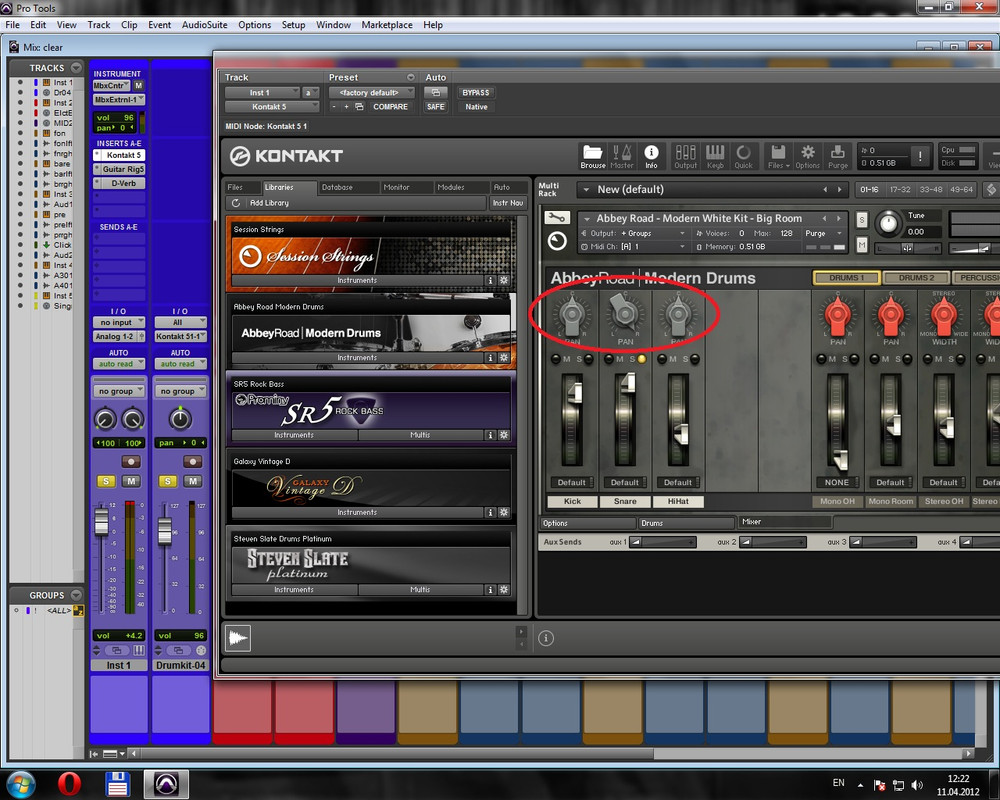Switch to the Database tab in the Kontakt browser
This screenshot has height=800, width=1000.
[x=346, y=187]
